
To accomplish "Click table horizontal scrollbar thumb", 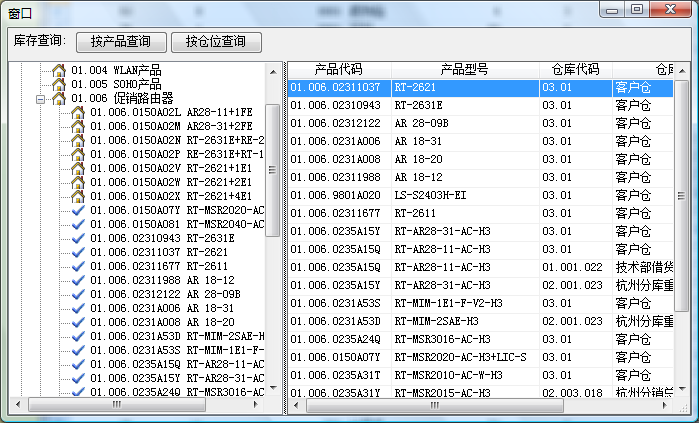I will pyautogui.click(x=435, y=405).
